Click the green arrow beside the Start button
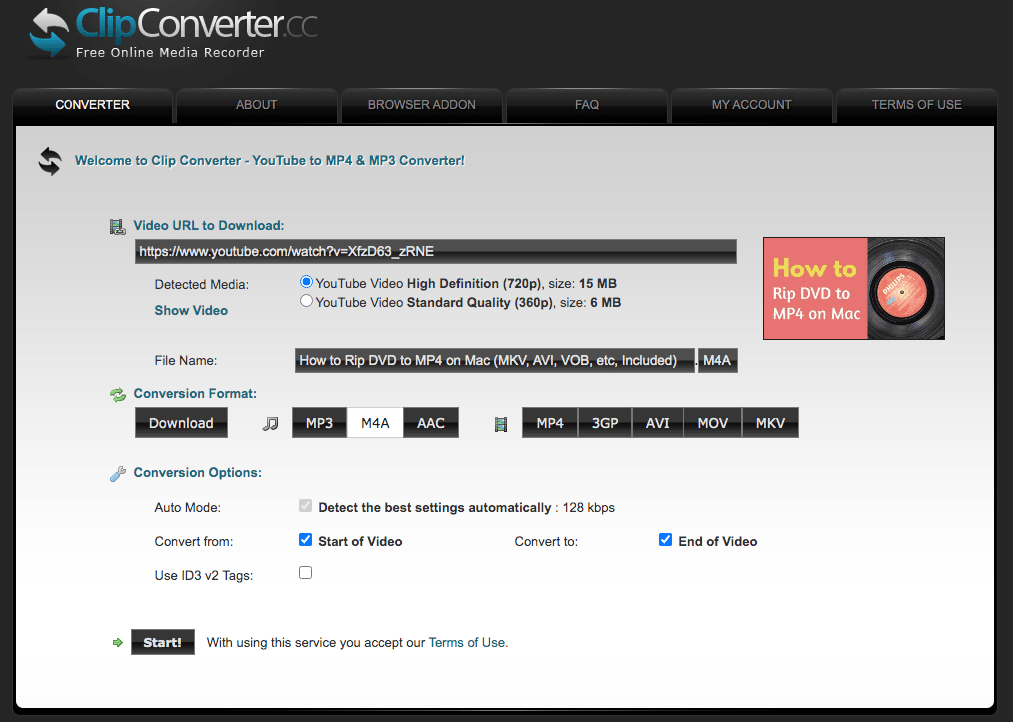The height and width of the screenshot is (722, 1013). 117,642
